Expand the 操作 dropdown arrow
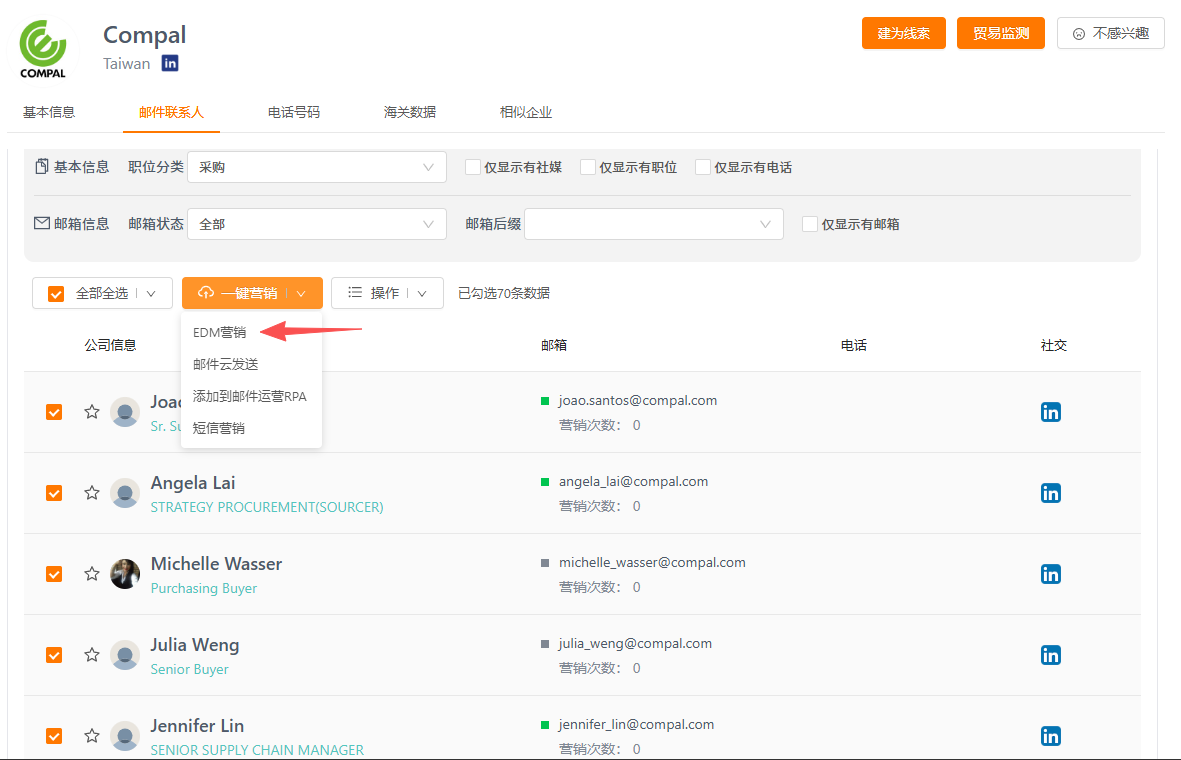Viewport: 1181px width, 760px height. pos(422,294)
